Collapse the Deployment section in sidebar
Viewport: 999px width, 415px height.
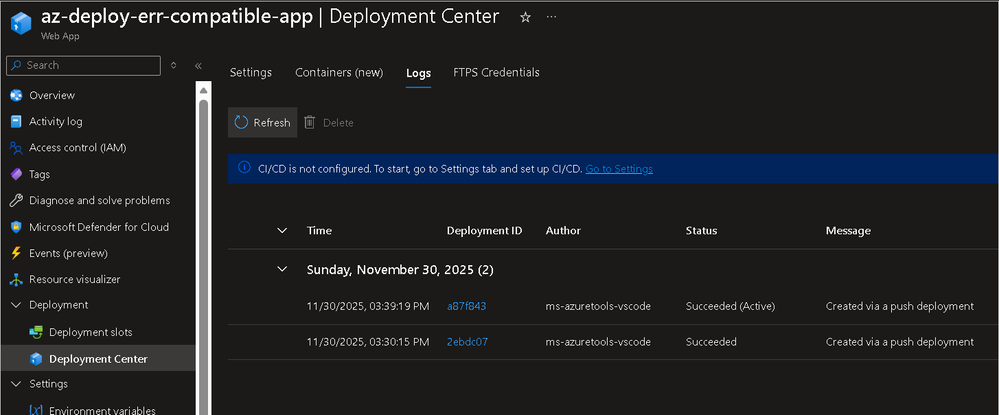(x=16, y=305)
